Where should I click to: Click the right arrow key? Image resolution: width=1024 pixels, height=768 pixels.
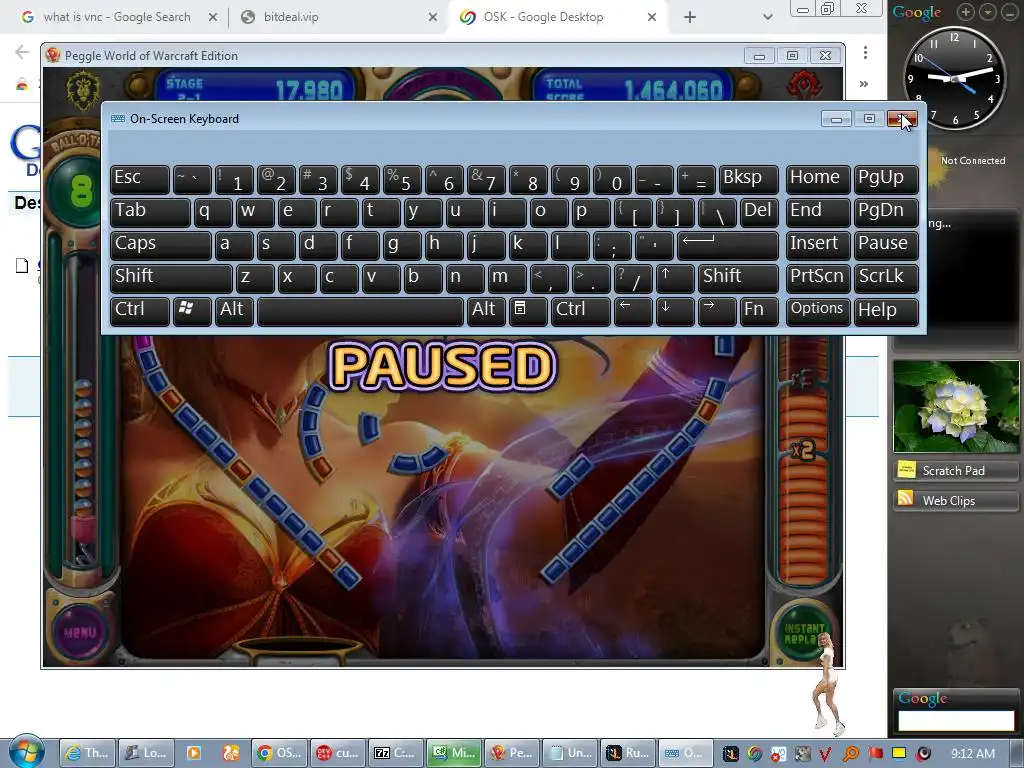(x=717, y=310)
